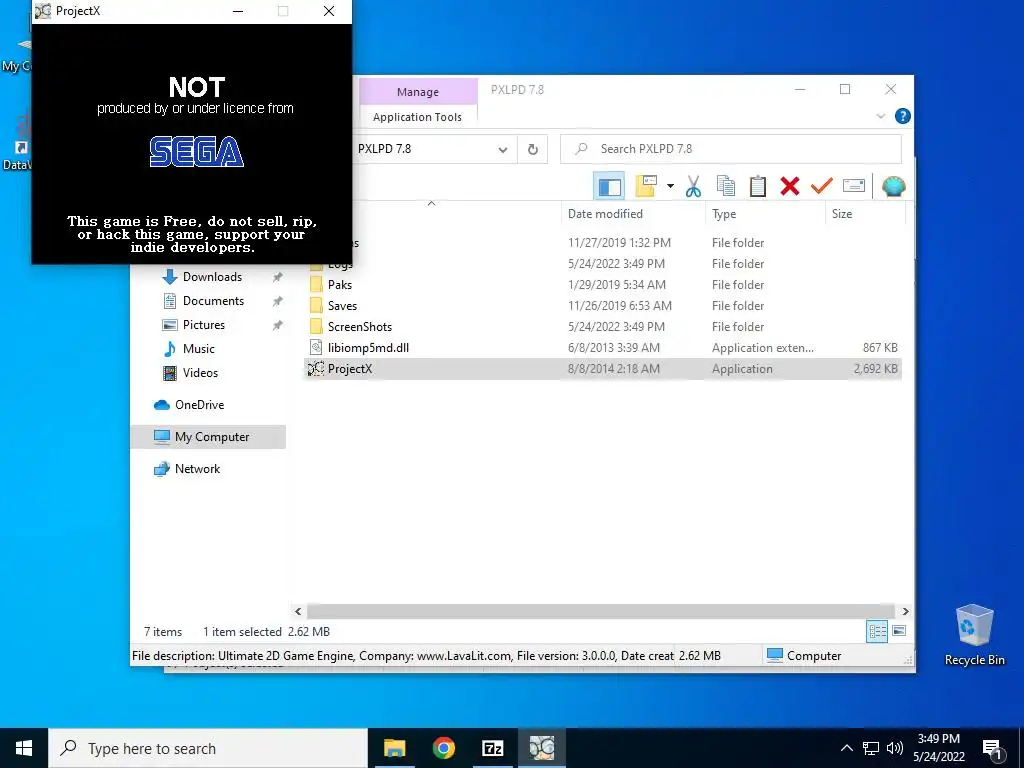Toggle the preview pane layout icon

pyautogui.click(x=609, y=187)
